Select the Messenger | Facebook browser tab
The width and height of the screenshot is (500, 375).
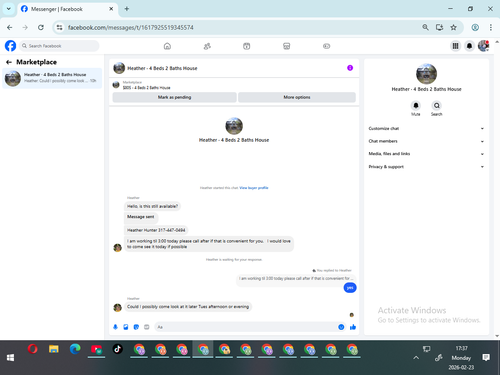click(x=67, y=9)
